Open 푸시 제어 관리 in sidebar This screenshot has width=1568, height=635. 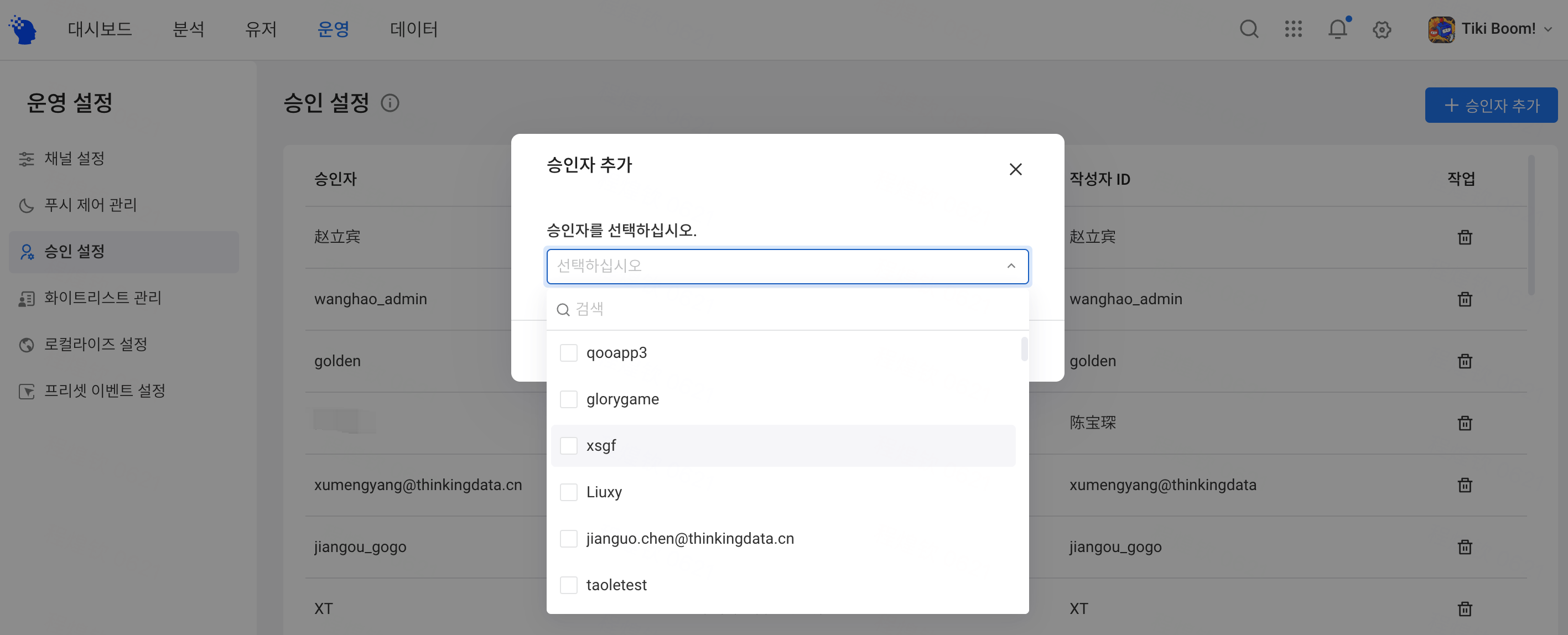(123, 205)
